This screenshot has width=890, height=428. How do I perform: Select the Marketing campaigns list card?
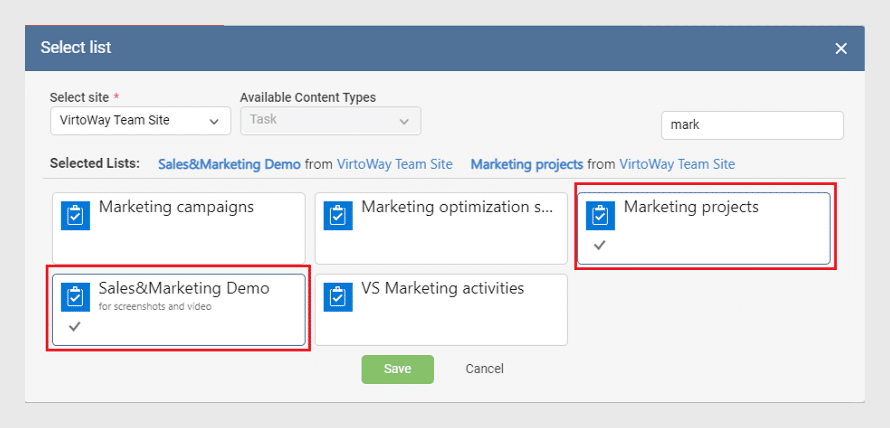pyautogui.click(x=179, y=228)
